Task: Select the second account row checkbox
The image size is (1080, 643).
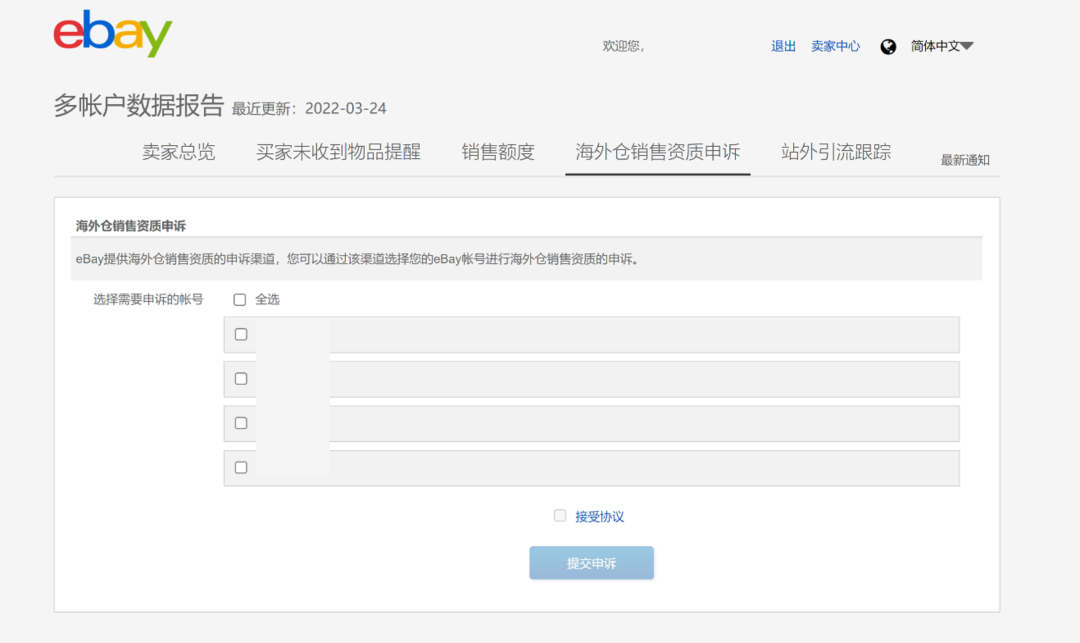Action: pos(241,379)
